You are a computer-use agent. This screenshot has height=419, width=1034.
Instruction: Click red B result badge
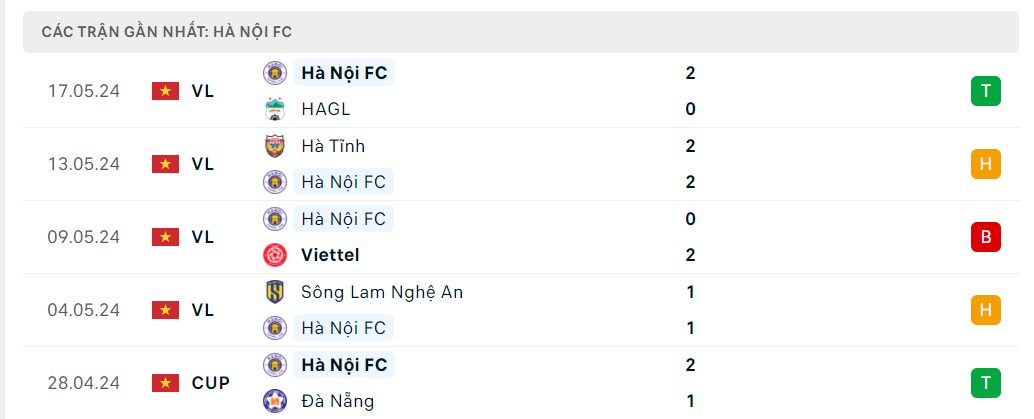[x=985, y=237]
